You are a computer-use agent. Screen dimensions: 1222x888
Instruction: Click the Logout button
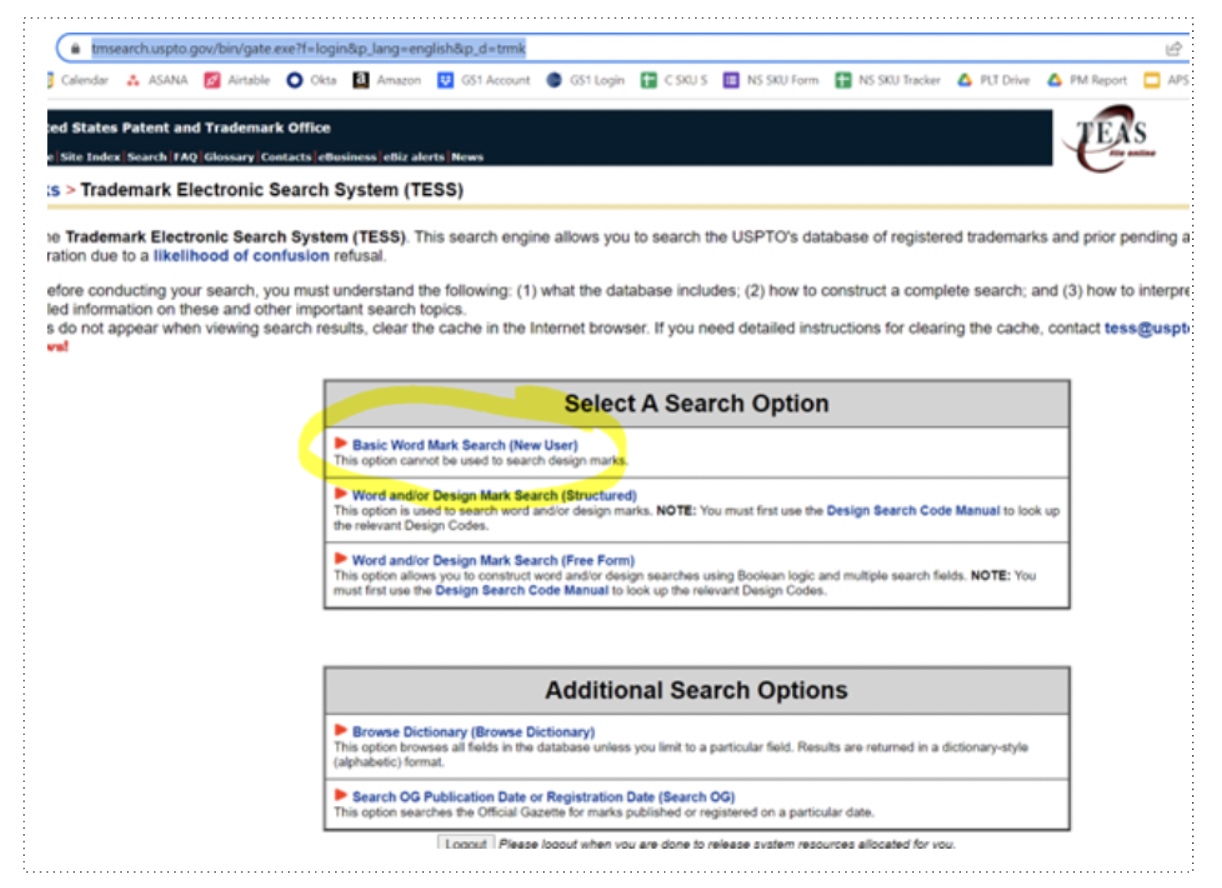coord(466,843)
